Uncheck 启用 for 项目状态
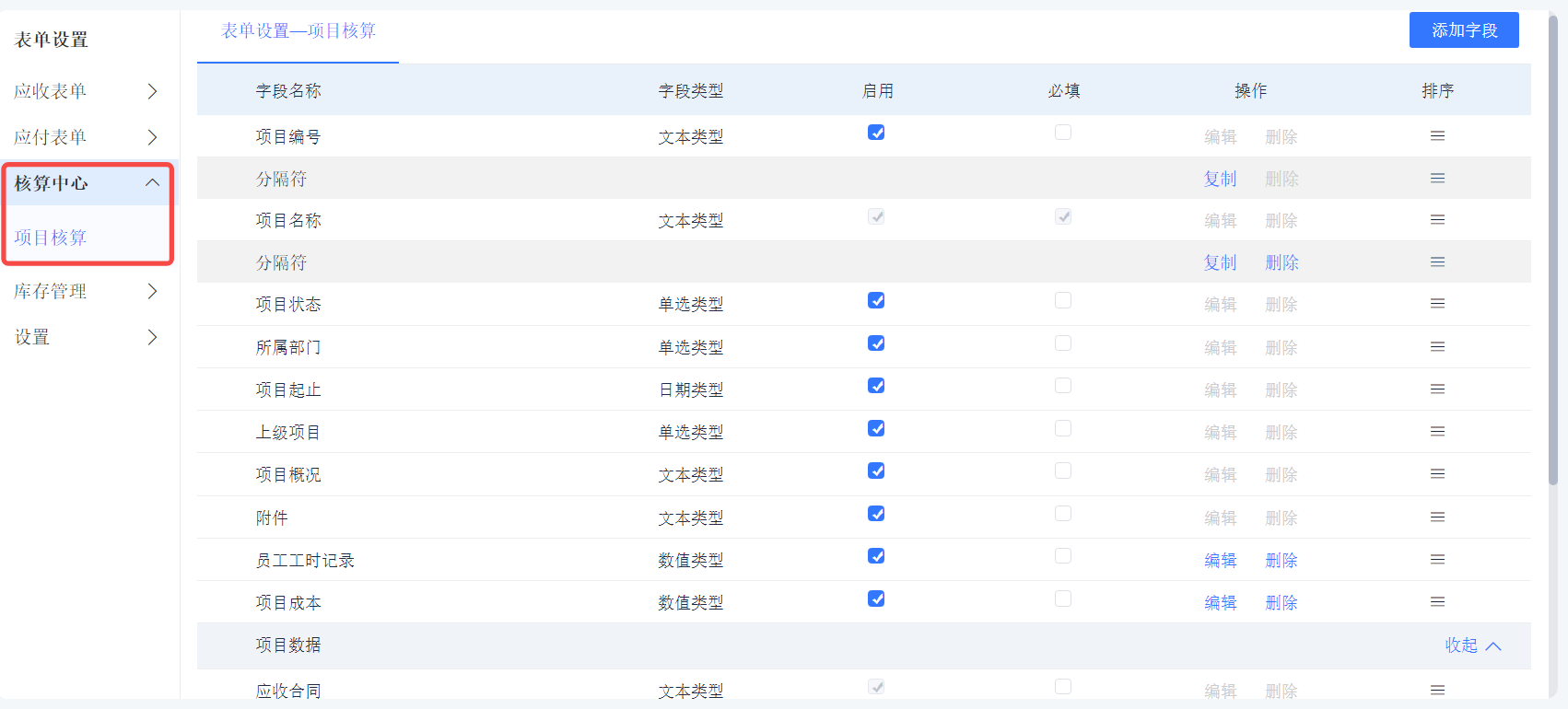1568x709 pixels. click(876, 300)
